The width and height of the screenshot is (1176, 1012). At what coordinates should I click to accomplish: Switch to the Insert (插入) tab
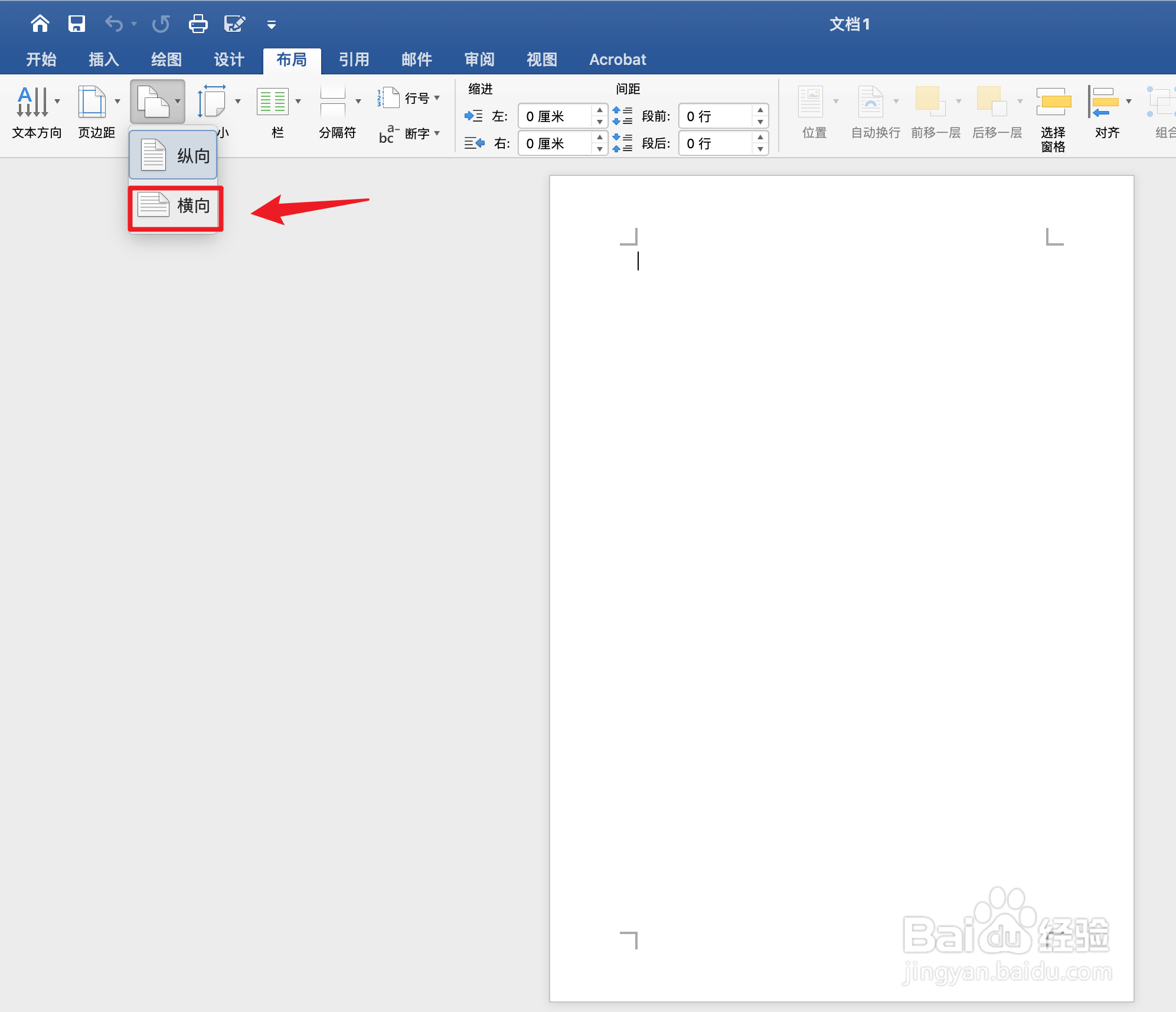pyautogui.click(x=103, y=60)
